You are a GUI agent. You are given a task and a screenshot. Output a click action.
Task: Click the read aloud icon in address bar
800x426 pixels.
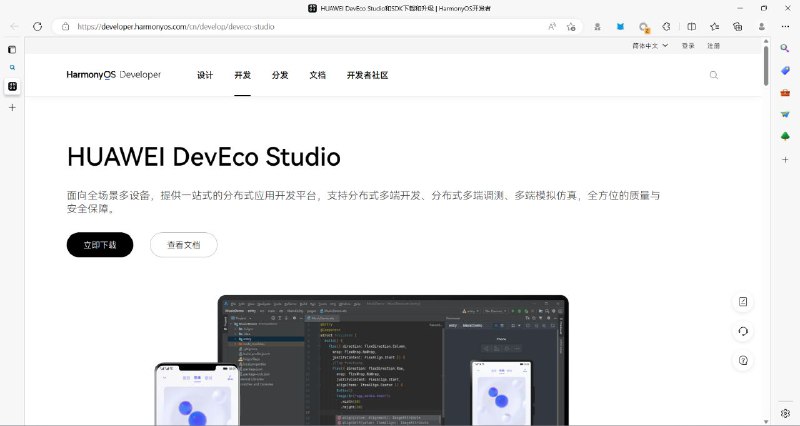(x=552, y=27)
